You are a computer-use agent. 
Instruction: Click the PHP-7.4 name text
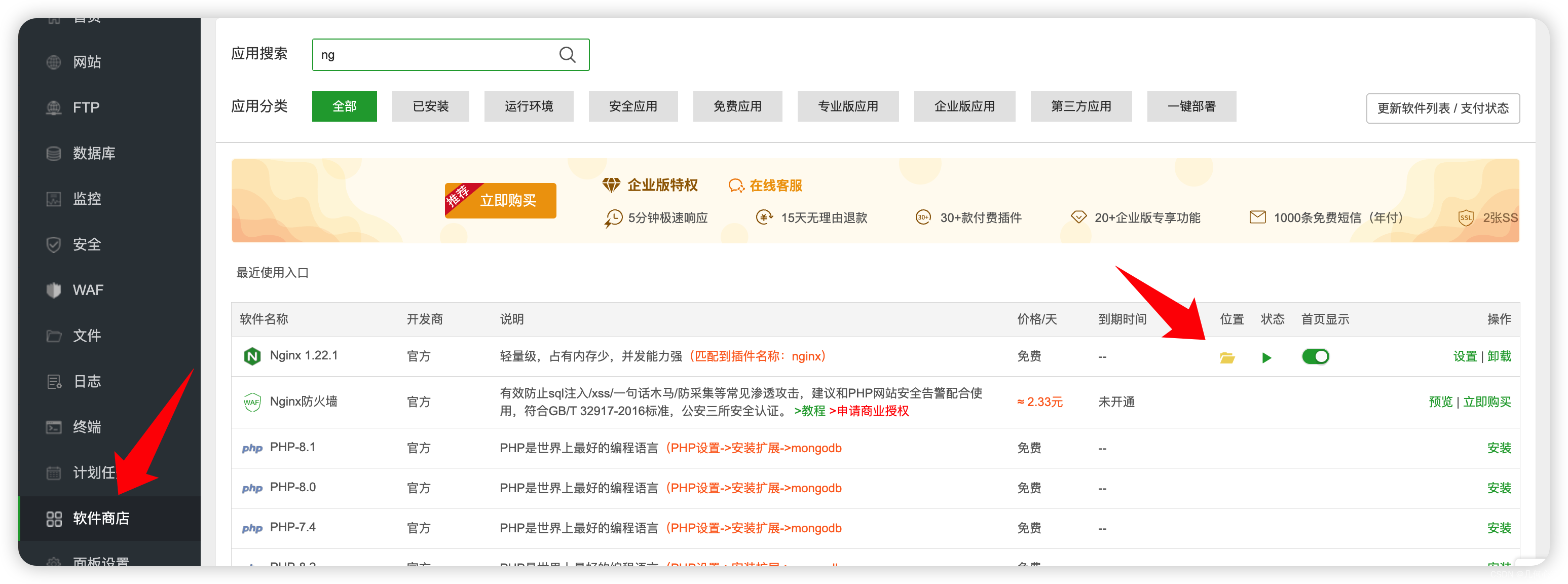(293, 527)
